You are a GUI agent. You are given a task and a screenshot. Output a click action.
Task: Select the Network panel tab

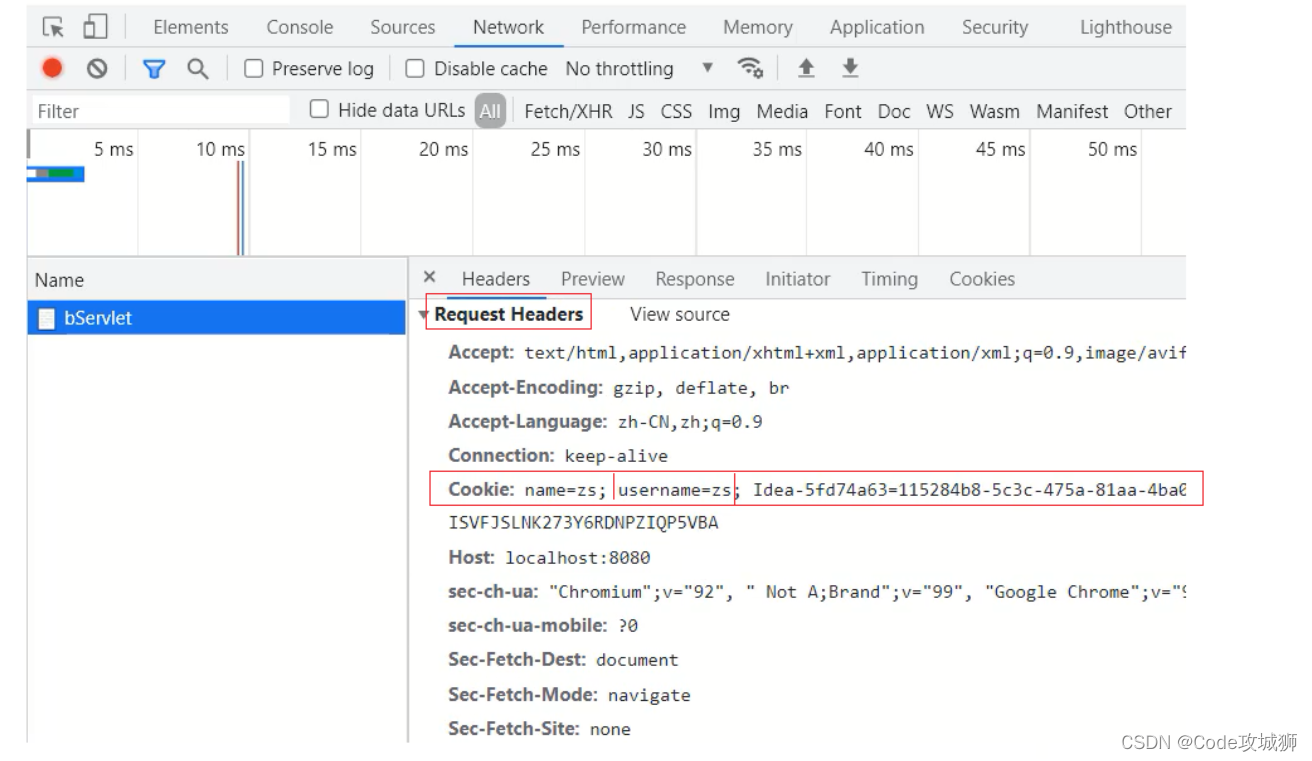pos(508,27)
